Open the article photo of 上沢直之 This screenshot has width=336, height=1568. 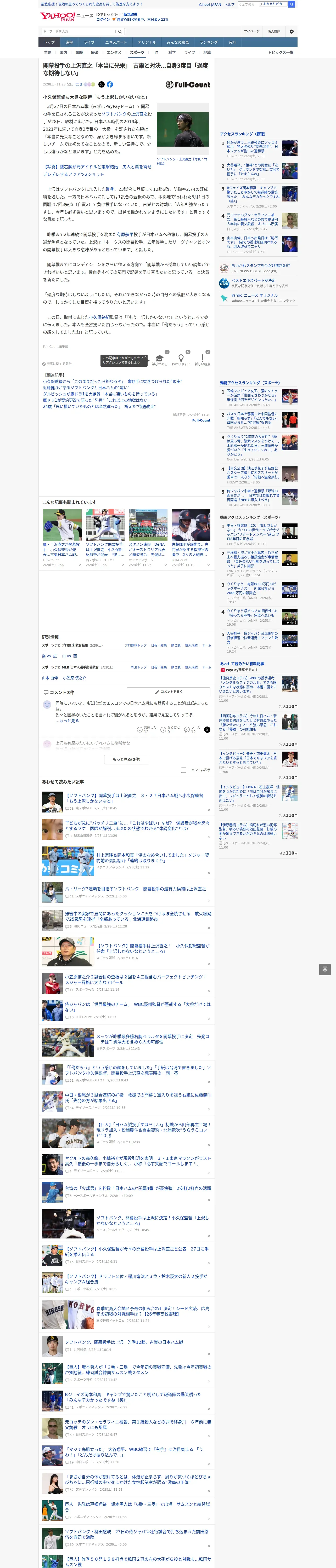183,129
